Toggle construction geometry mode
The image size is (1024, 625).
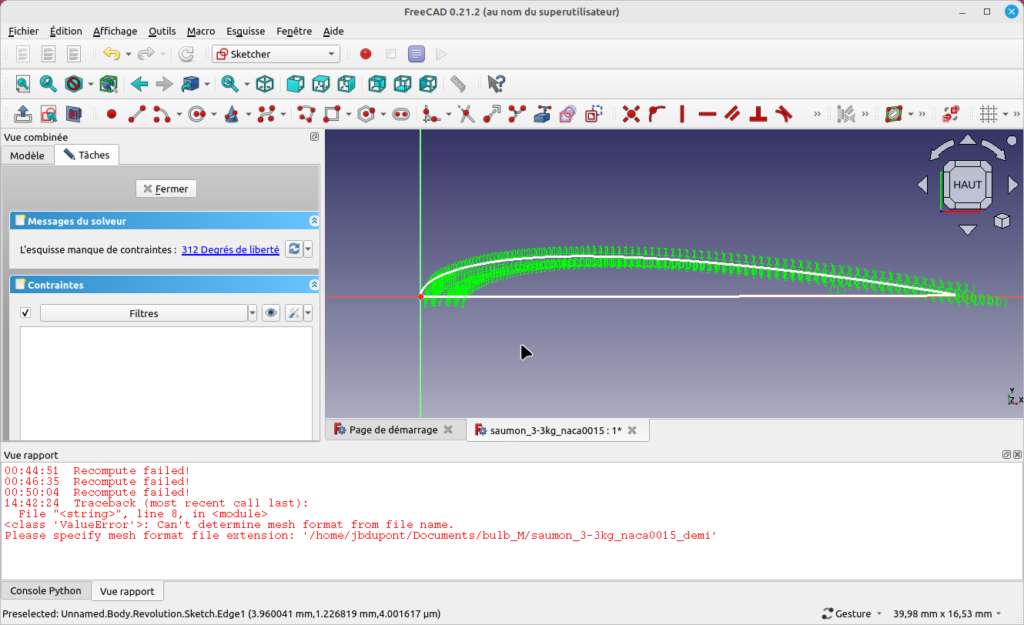594,114
